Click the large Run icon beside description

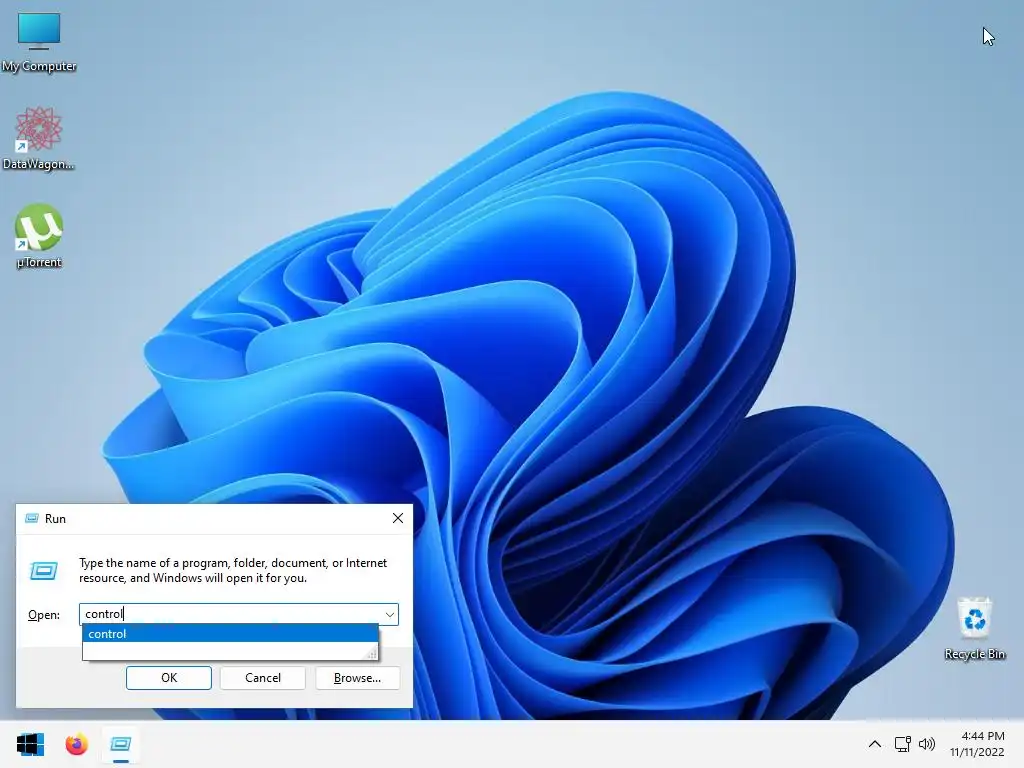tap(44, 571)
